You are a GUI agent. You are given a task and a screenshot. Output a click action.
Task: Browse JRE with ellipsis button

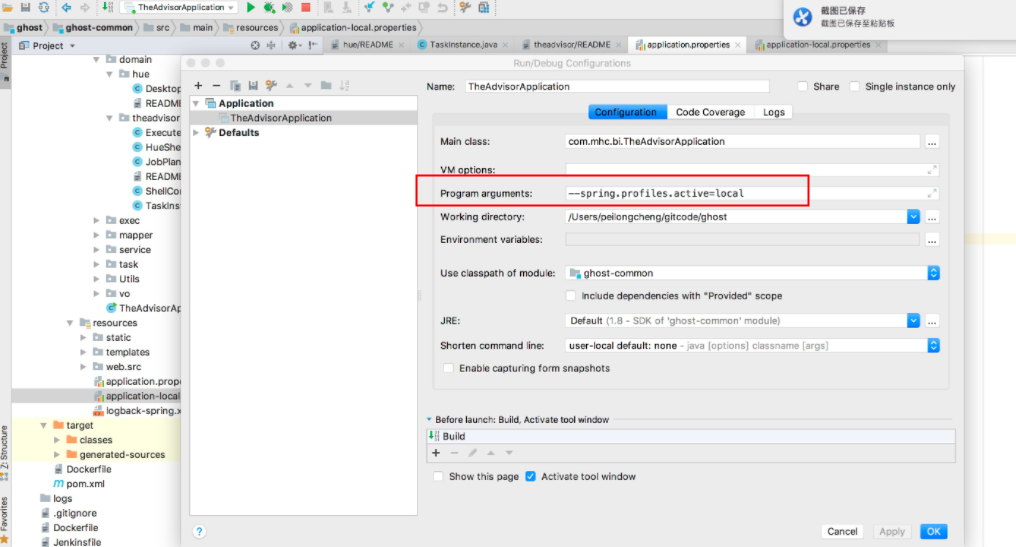click(932, 321)
